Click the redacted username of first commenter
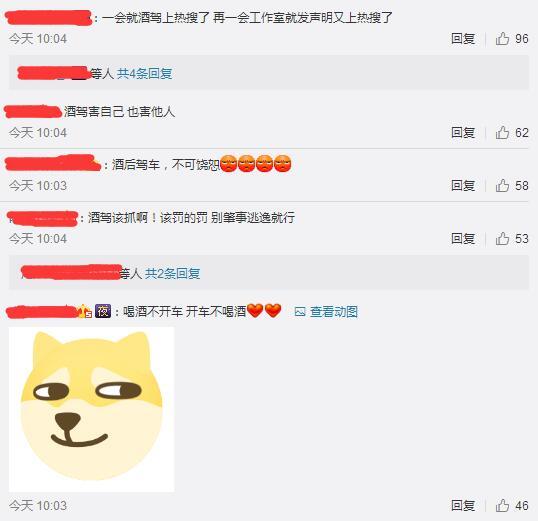The width and height of the screenshot is (538, 521). tap(49, 18)
